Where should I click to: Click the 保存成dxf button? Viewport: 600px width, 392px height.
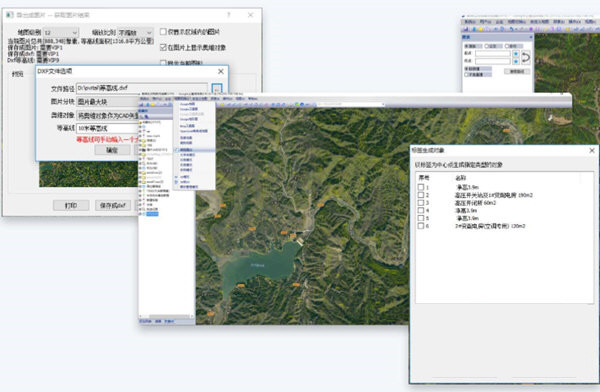point(113,205)
